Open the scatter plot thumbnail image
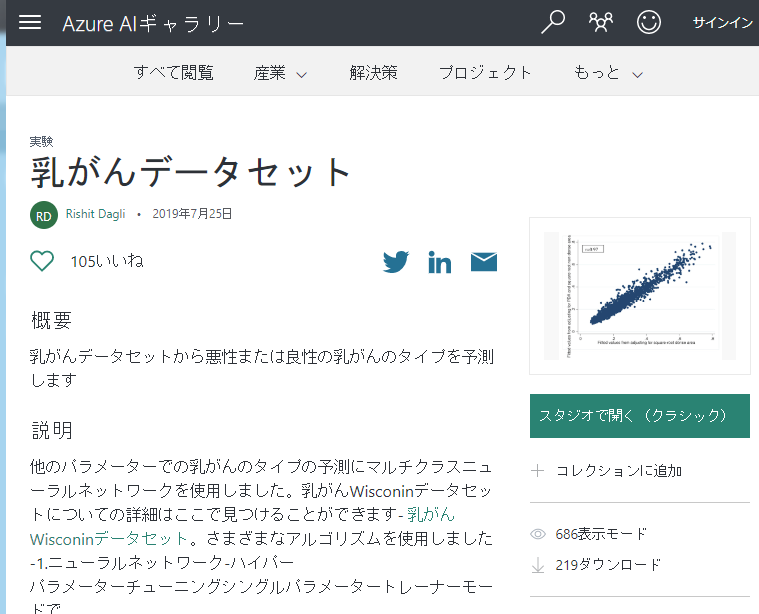This screenshot has width=759, height=614. coord(639,296)
